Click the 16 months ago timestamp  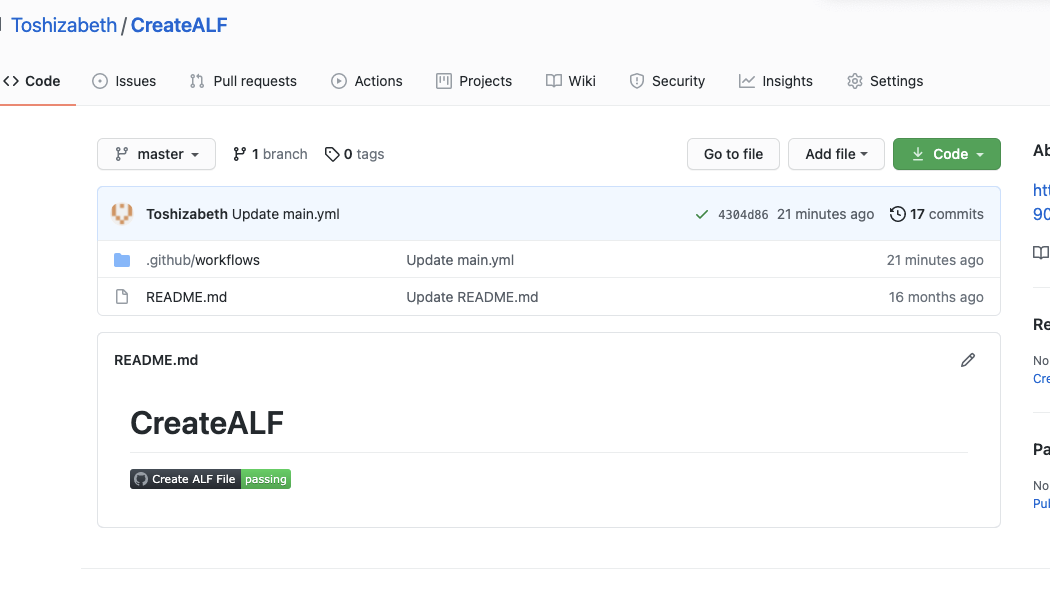pos(936,297)
